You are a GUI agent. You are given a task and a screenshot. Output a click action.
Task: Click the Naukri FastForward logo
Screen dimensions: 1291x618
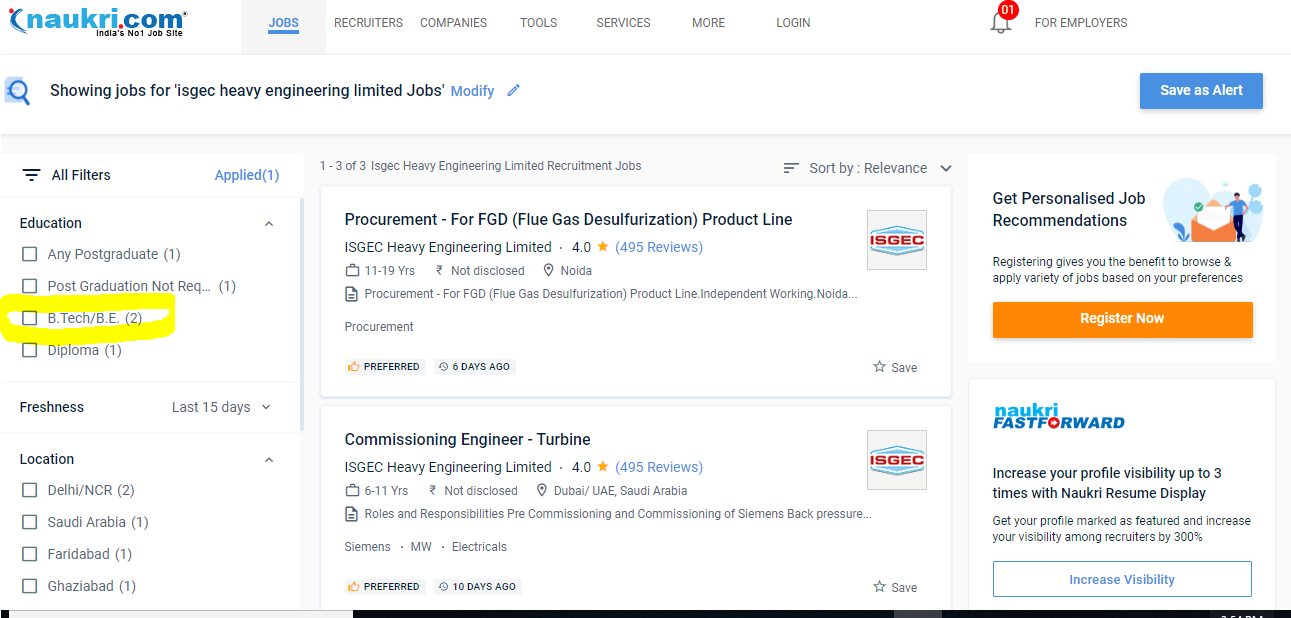coord(1059,416)
